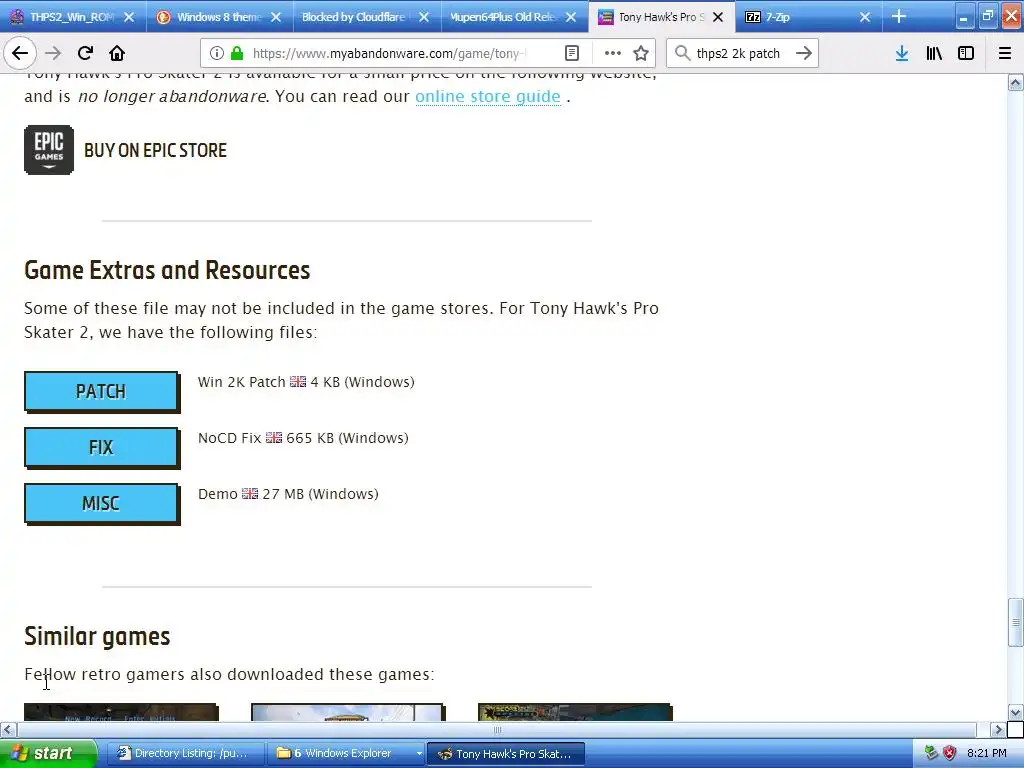Toggle the sidebar view icon
The width and height of the screenshot is (1024, 768).
966,53
